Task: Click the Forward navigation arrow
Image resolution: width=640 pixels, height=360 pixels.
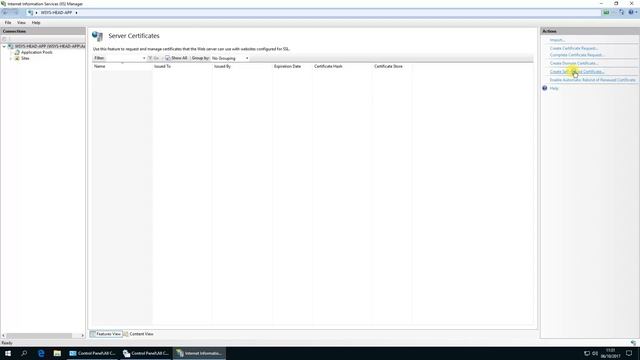Action: [x=16, y=13]
